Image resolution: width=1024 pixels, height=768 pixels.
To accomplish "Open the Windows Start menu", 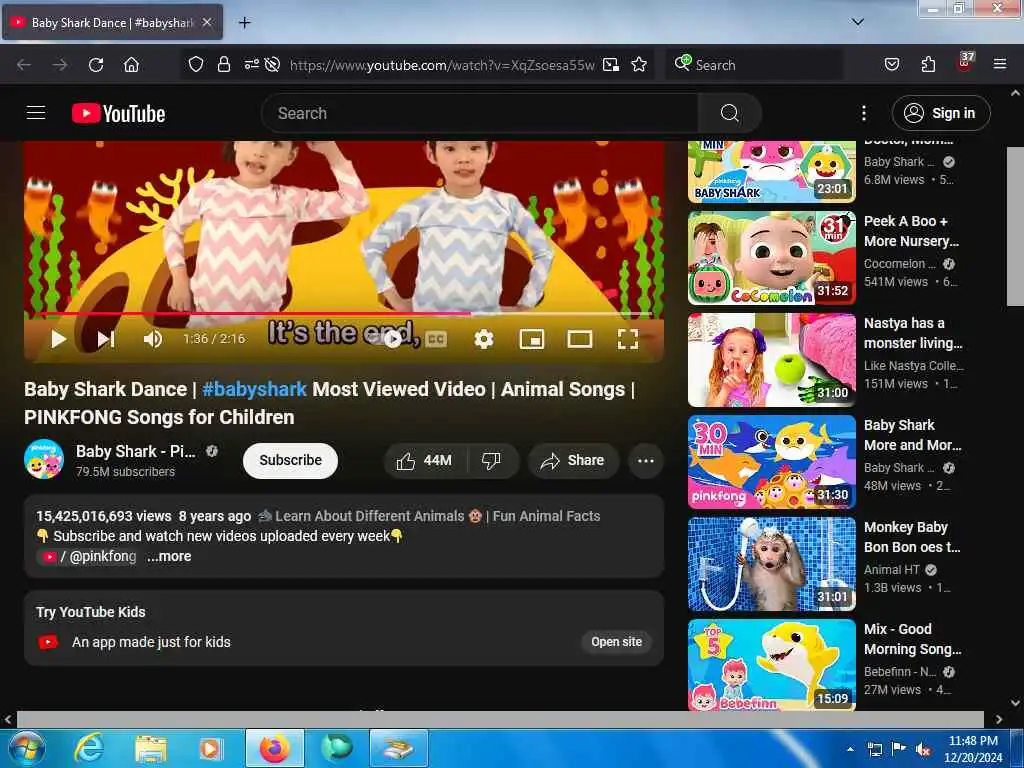I will [27, 748].
